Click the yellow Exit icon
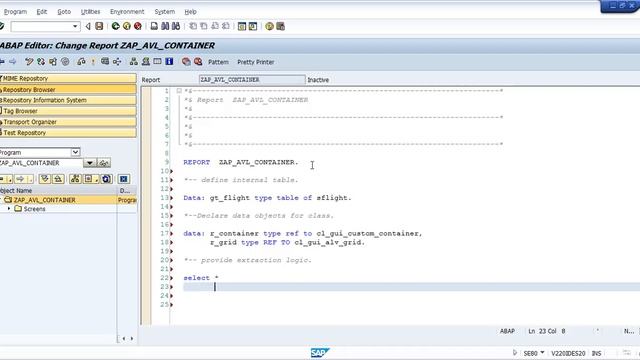640x360 pixels. pyautogui.click(x=127, y=26)
